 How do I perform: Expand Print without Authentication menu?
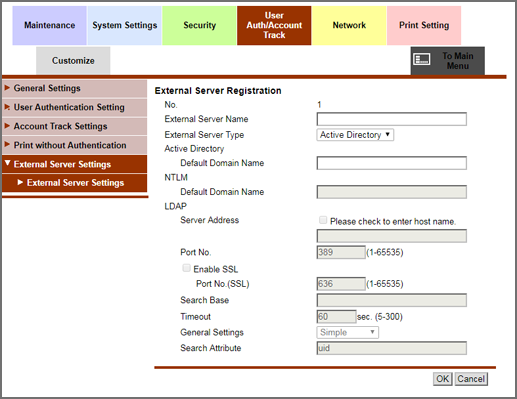point(74,145)
